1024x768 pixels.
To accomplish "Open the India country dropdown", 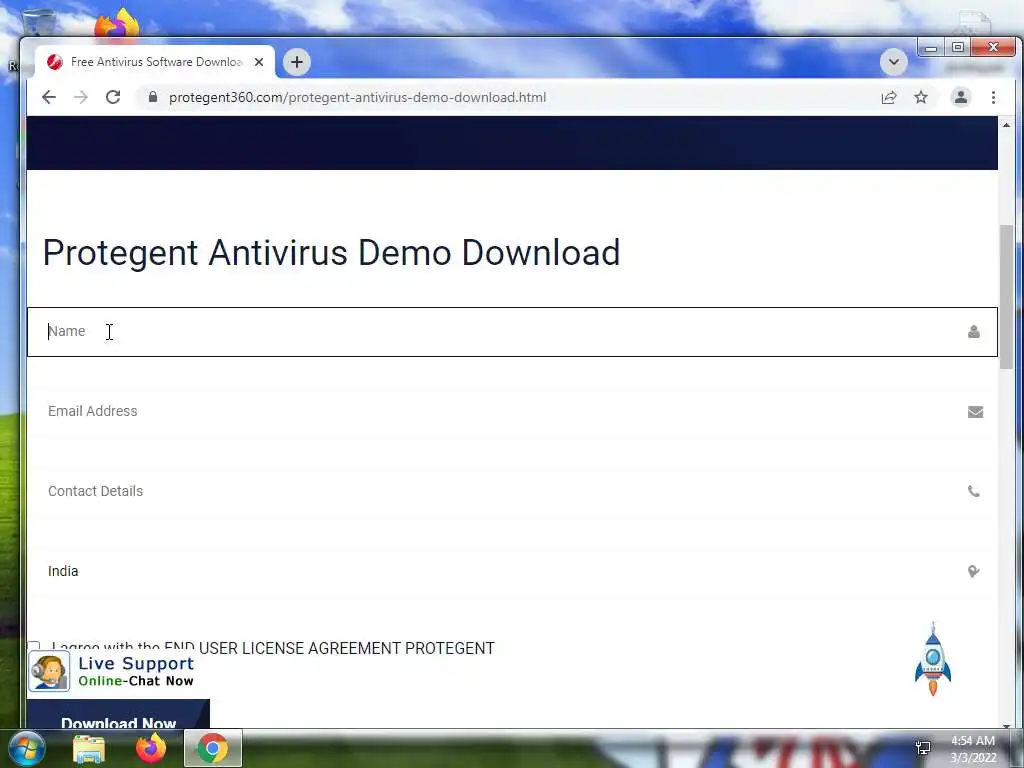I will point(512,571).
